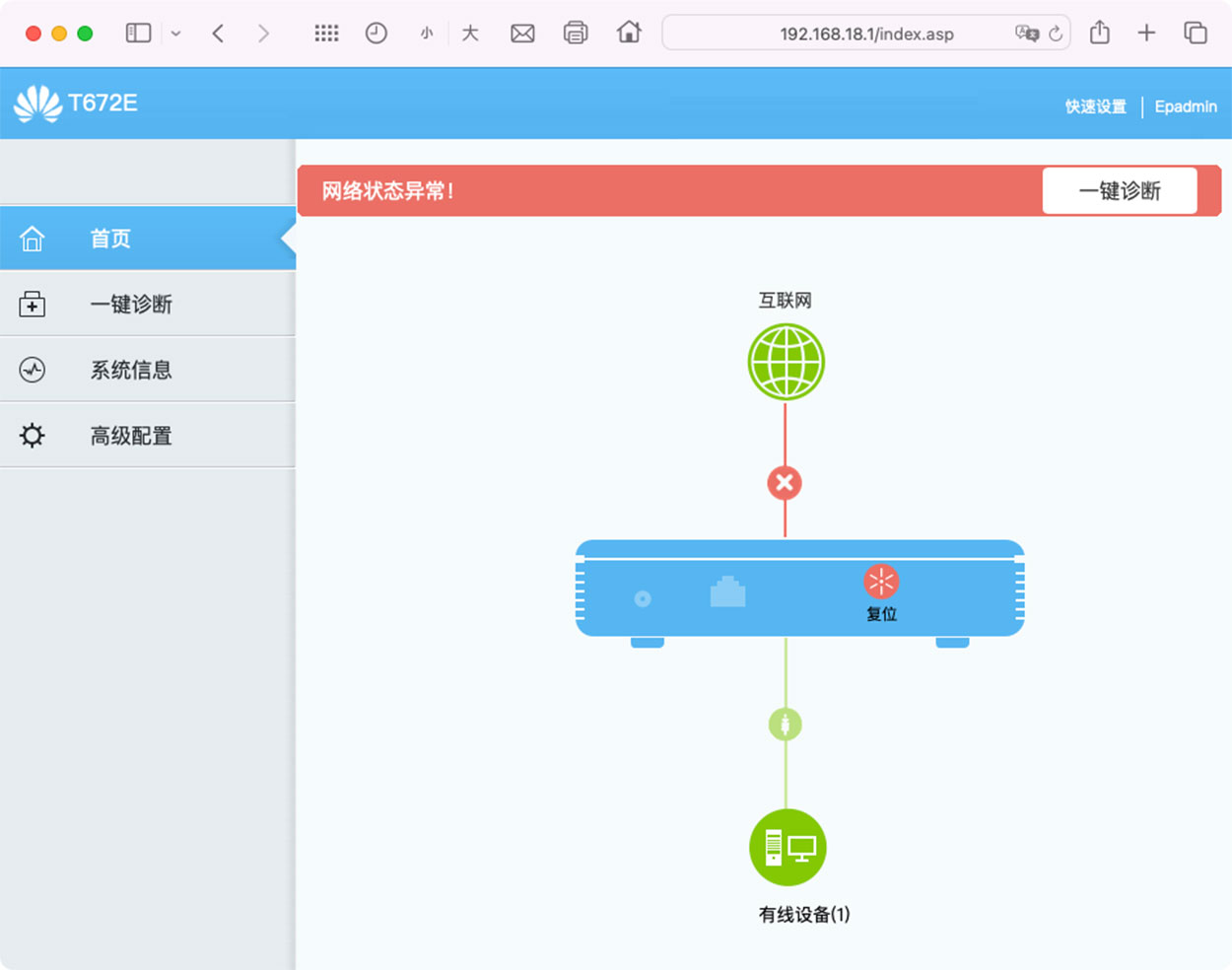Viewport: 1232px width, 970px height.
Task: Open 一键诊断 in the left sidebar
Action: point(130,305)
